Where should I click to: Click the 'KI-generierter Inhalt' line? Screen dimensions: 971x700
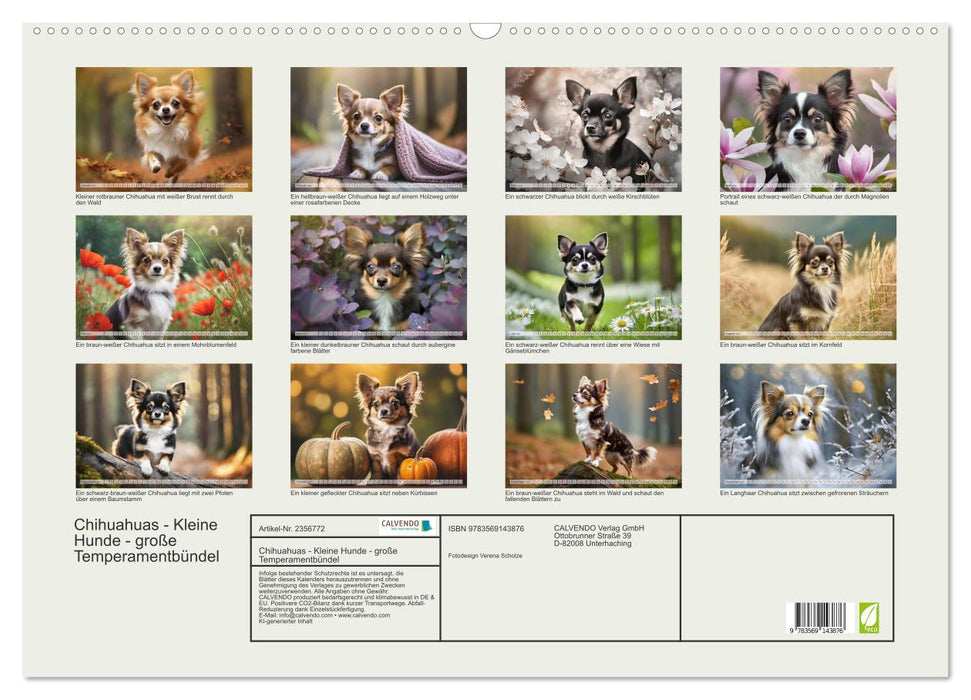coord(285,621)
